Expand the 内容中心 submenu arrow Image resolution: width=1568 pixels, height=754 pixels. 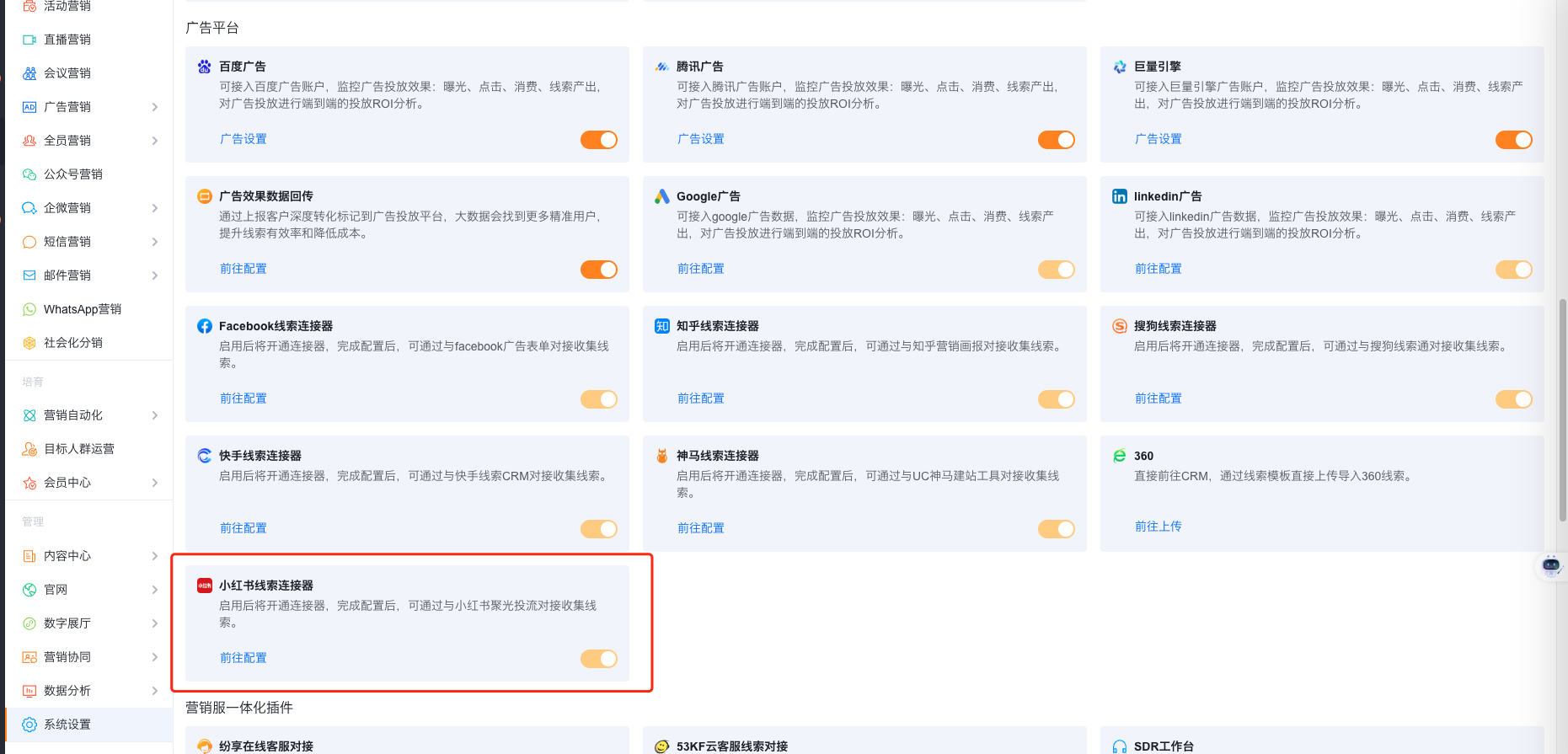point(155,556)
